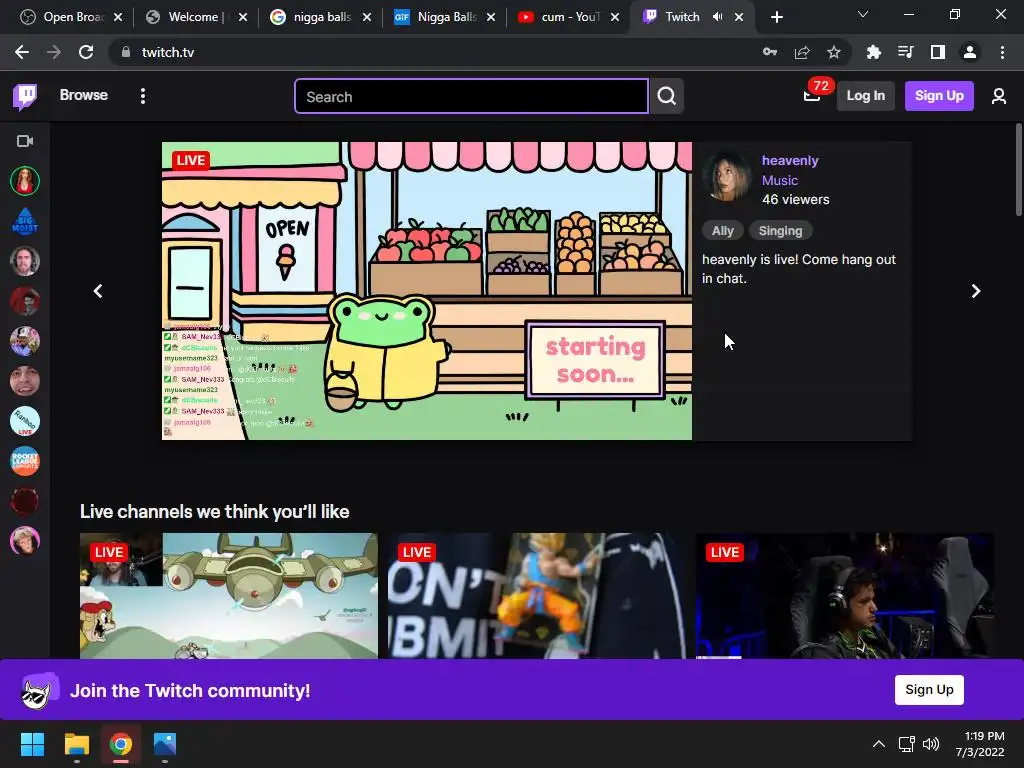Viewport: 1024px width, 768px height.
Task: Click the Chrome taskbar icon
Action: pos(120,744)
